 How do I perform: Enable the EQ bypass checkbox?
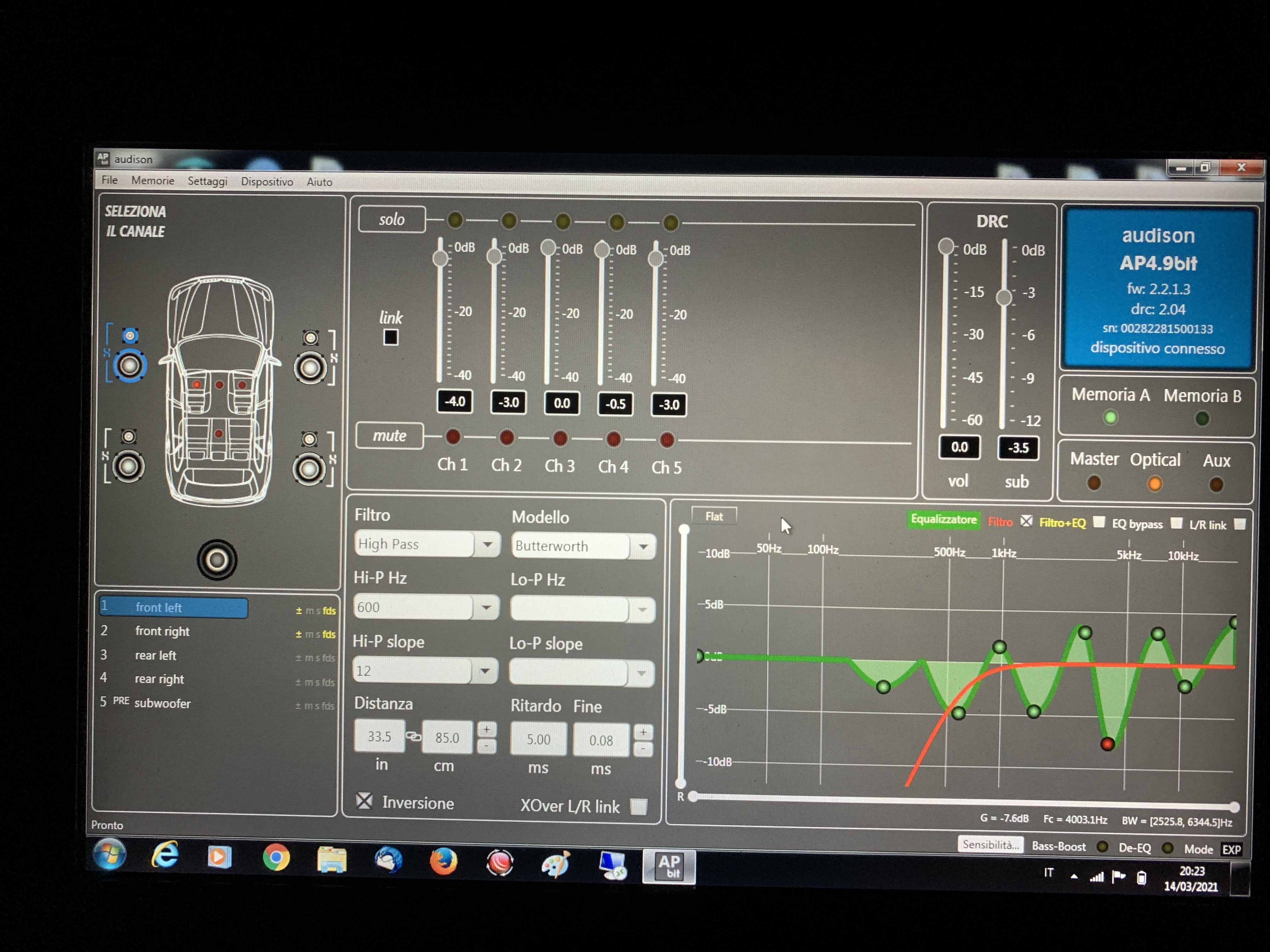pos(1176,523)
